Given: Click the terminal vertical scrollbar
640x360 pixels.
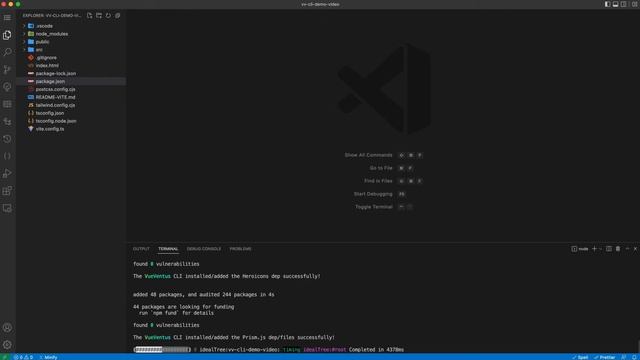Looking at the screenshot, I should 638,346.
